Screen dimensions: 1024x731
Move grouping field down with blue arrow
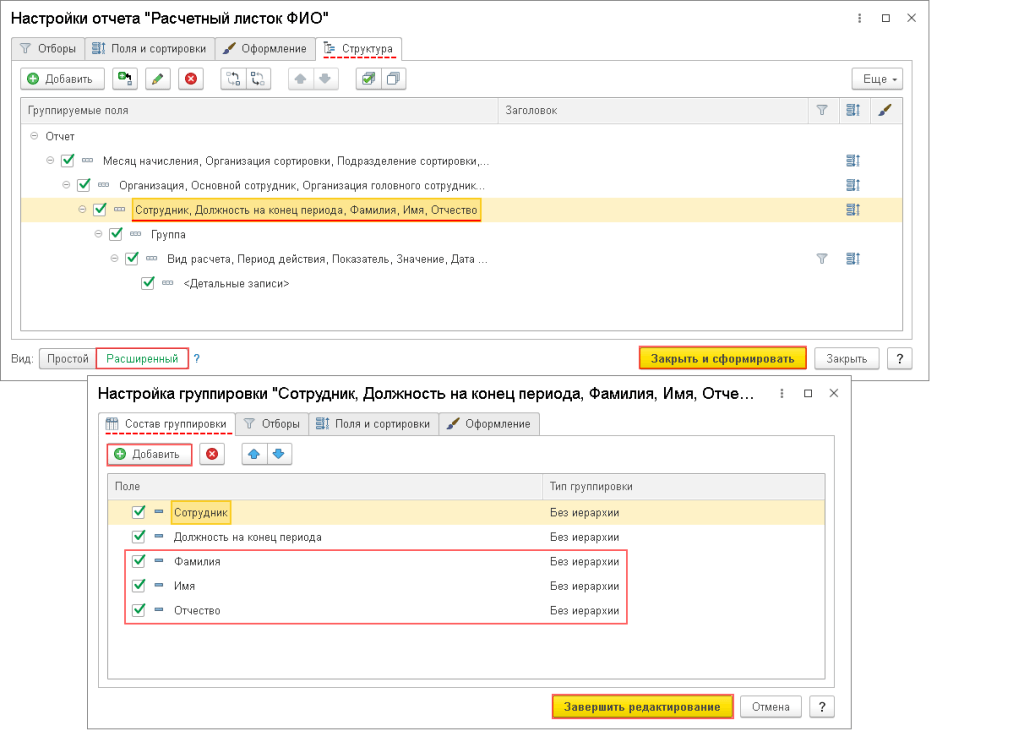[x=279, y=454]
